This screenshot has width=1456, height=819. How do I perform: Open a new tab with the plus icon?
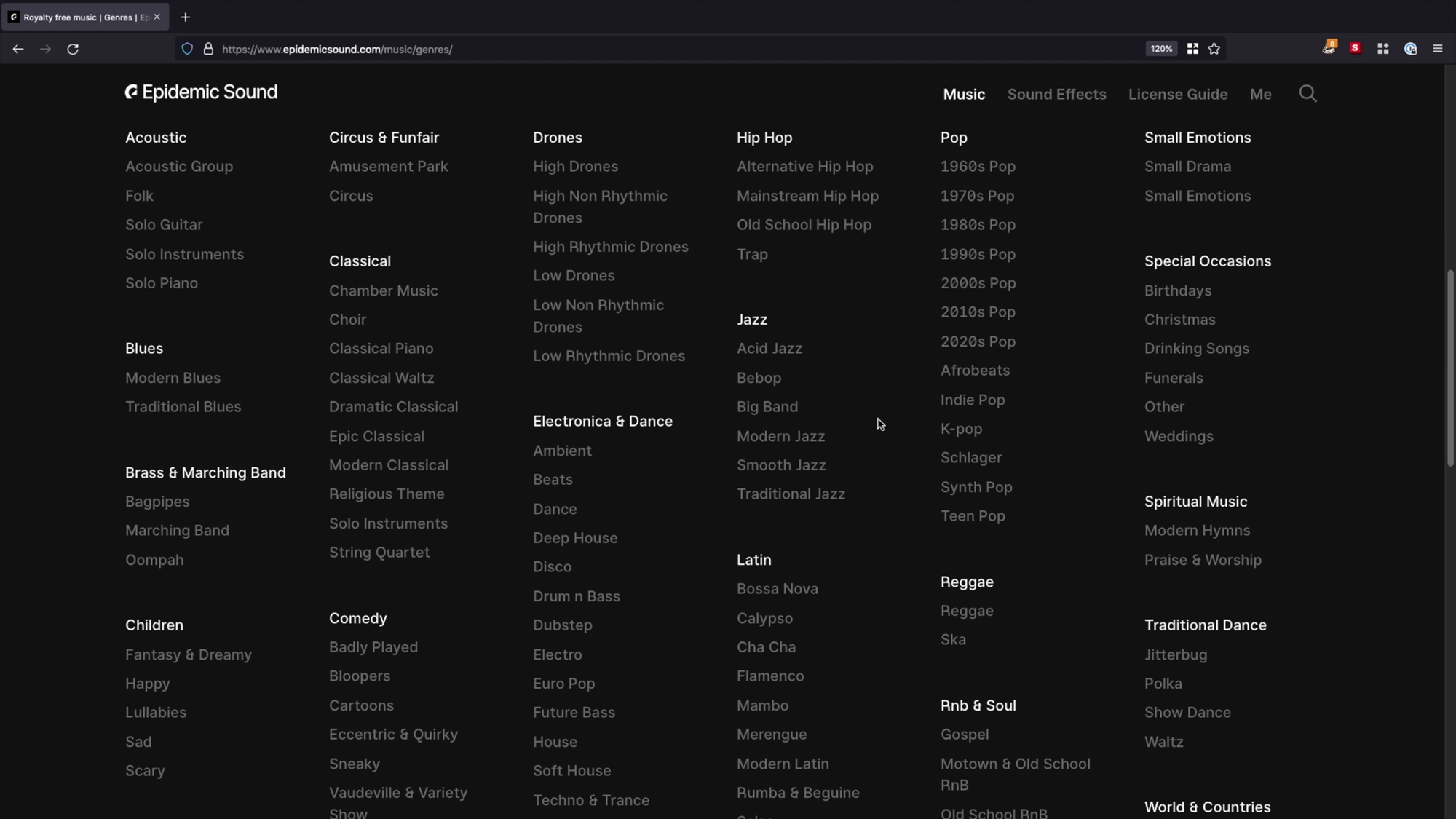pyautogui.click(x=185, y=17)
